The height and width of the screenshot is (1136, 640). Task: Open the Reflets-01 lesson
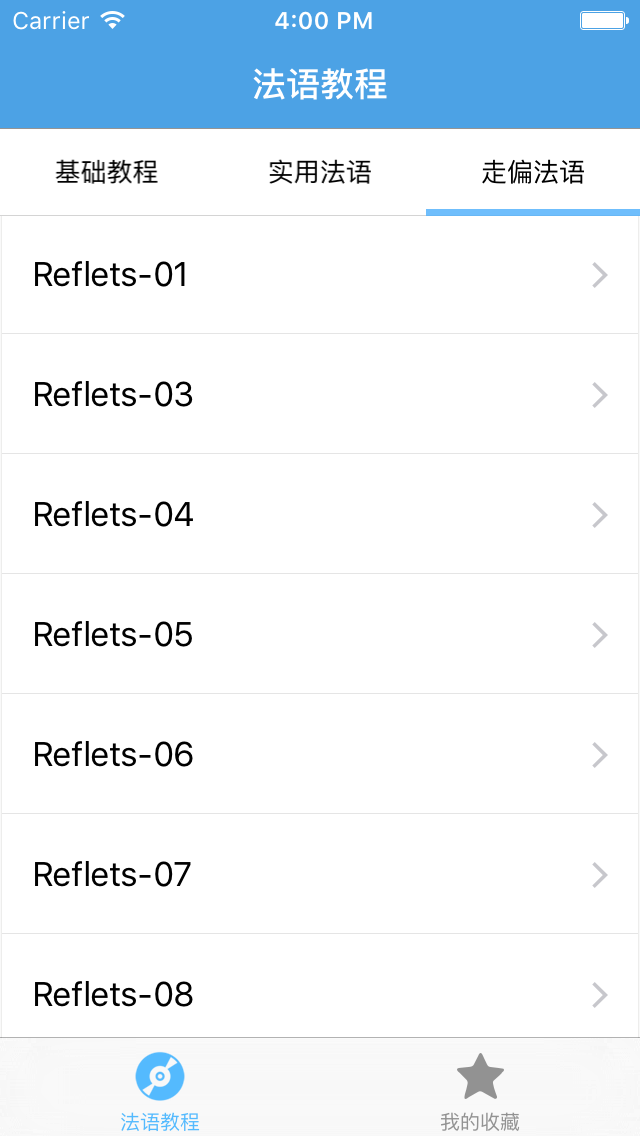(320, 275)
